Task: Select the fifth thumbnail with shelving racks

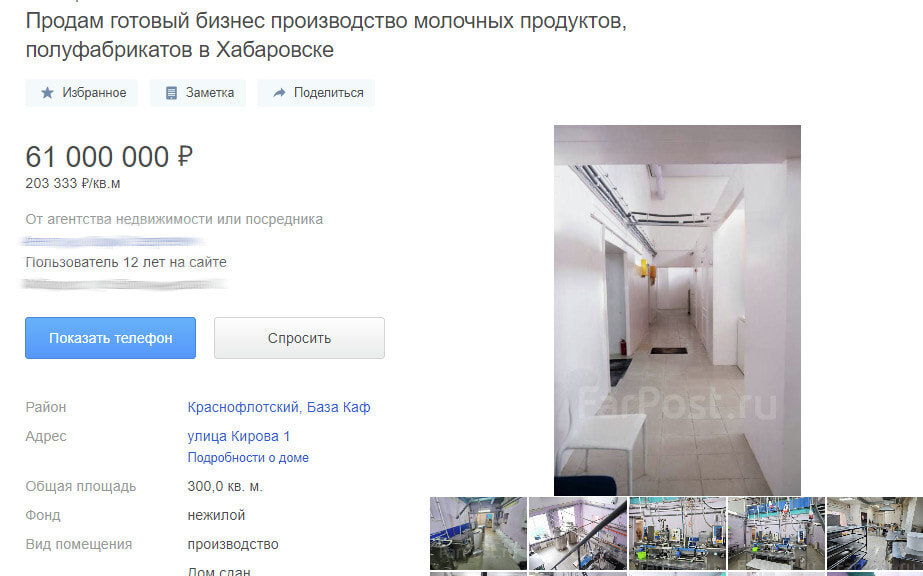Action: 875,534
